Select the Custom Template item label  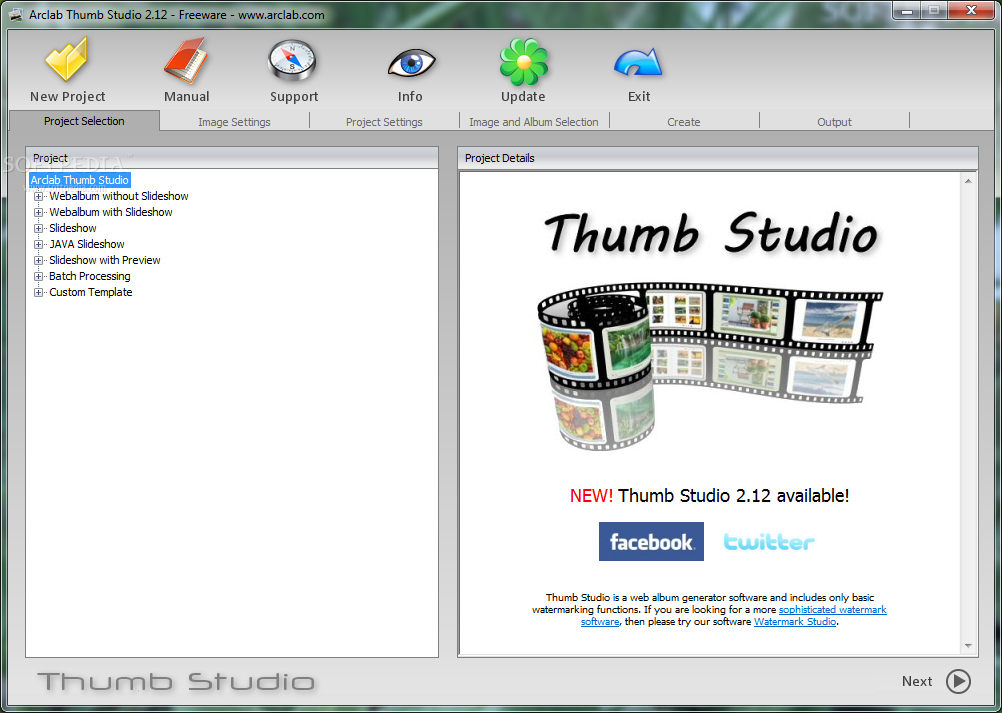tap(91, 292)
